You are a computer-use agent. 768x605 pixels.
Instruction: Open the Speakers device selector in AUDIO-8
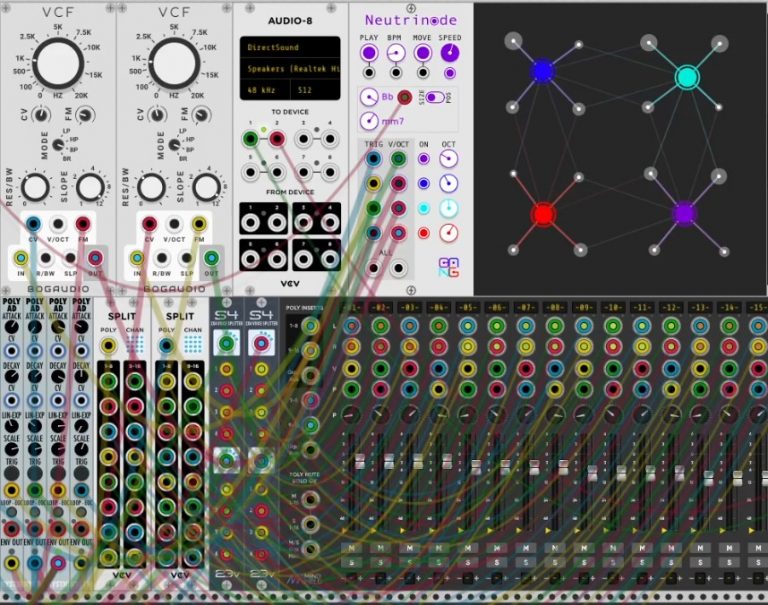[290, 69]
